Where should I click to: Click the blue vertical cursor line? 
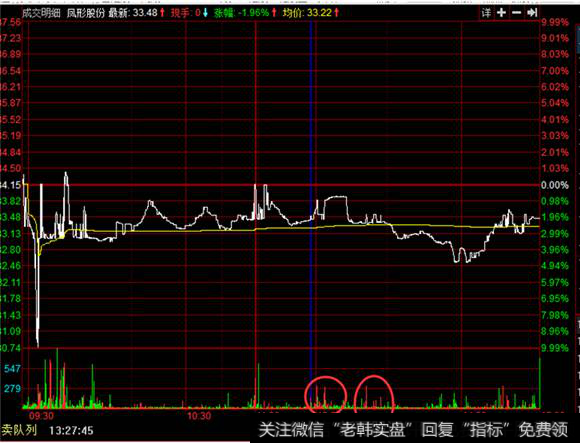[311, 214]
